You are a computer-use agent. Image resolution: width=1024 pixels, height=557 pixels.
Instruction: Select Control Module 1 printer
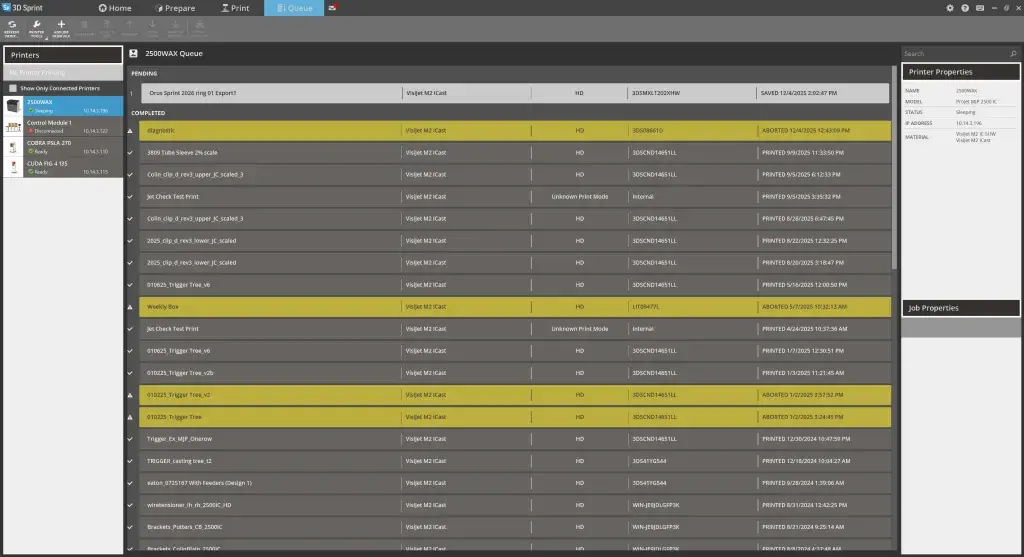coord(63,127)
